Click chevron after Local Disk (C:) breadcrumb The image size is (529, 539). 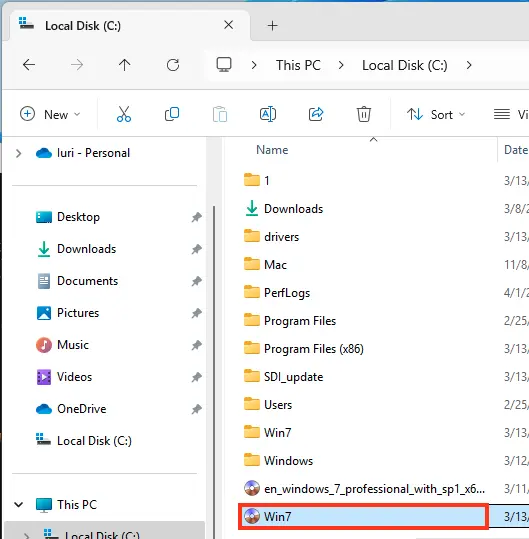[469, 65]
